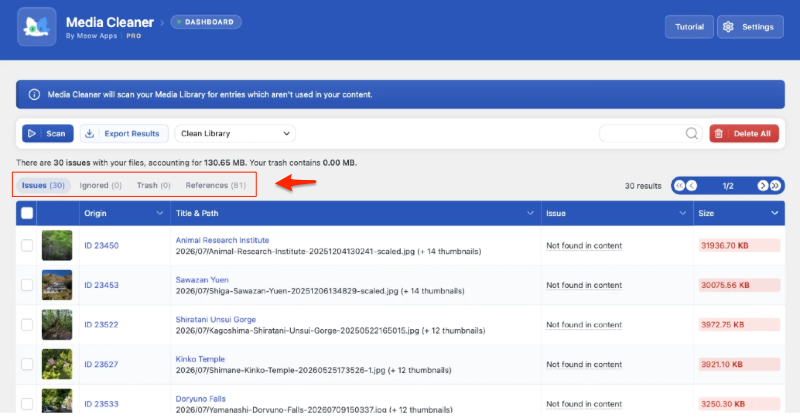Switch to the Trash (0) tab
The image size is (800, 418).
[x=154, y=185]
